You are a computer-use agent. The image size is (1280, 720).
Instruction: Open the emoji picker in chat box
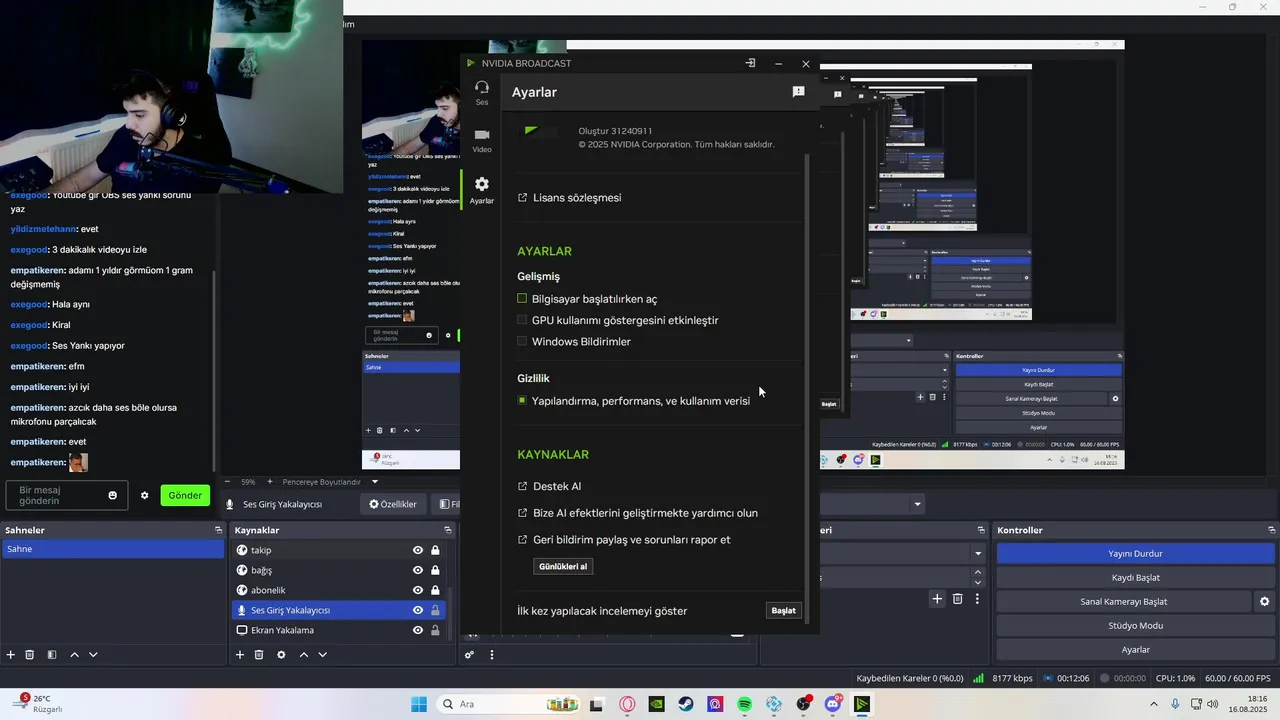[x=113, y=495]
